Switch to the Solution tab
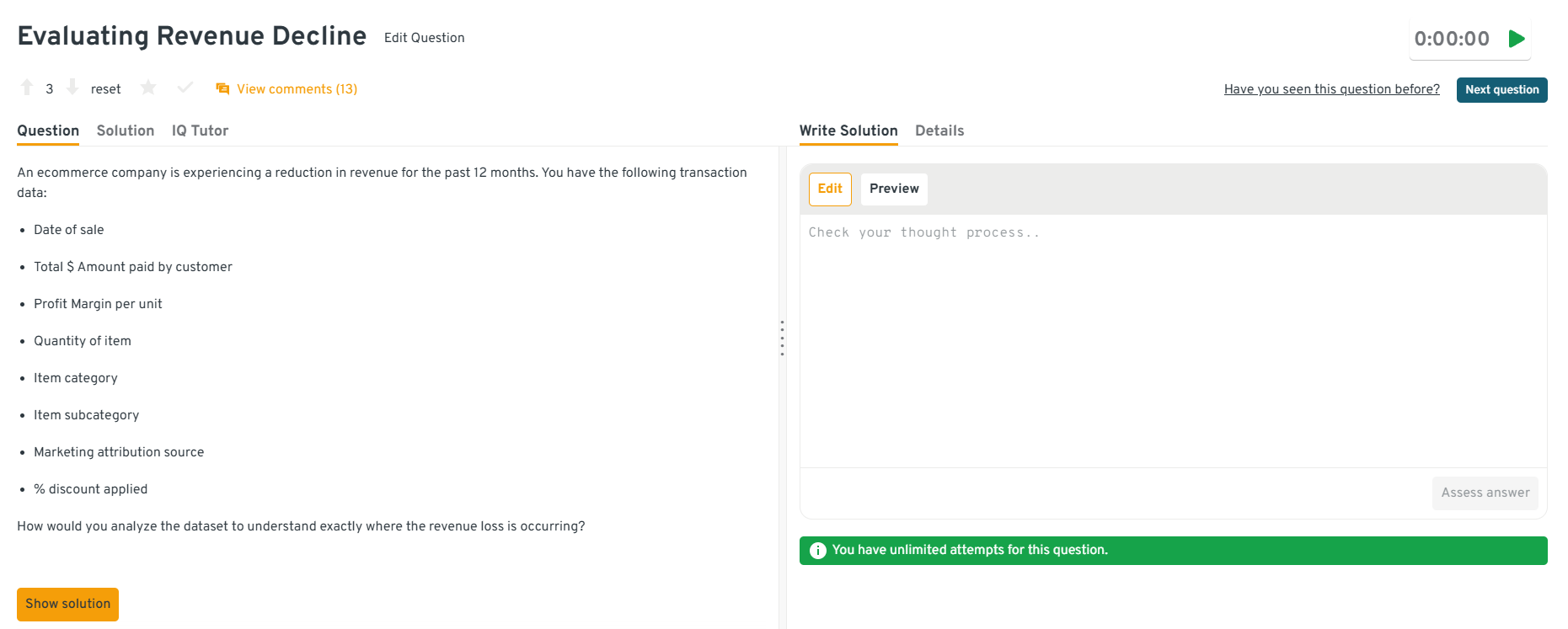The height and width of the screenshot is (629, 1568). coord(126,131)
